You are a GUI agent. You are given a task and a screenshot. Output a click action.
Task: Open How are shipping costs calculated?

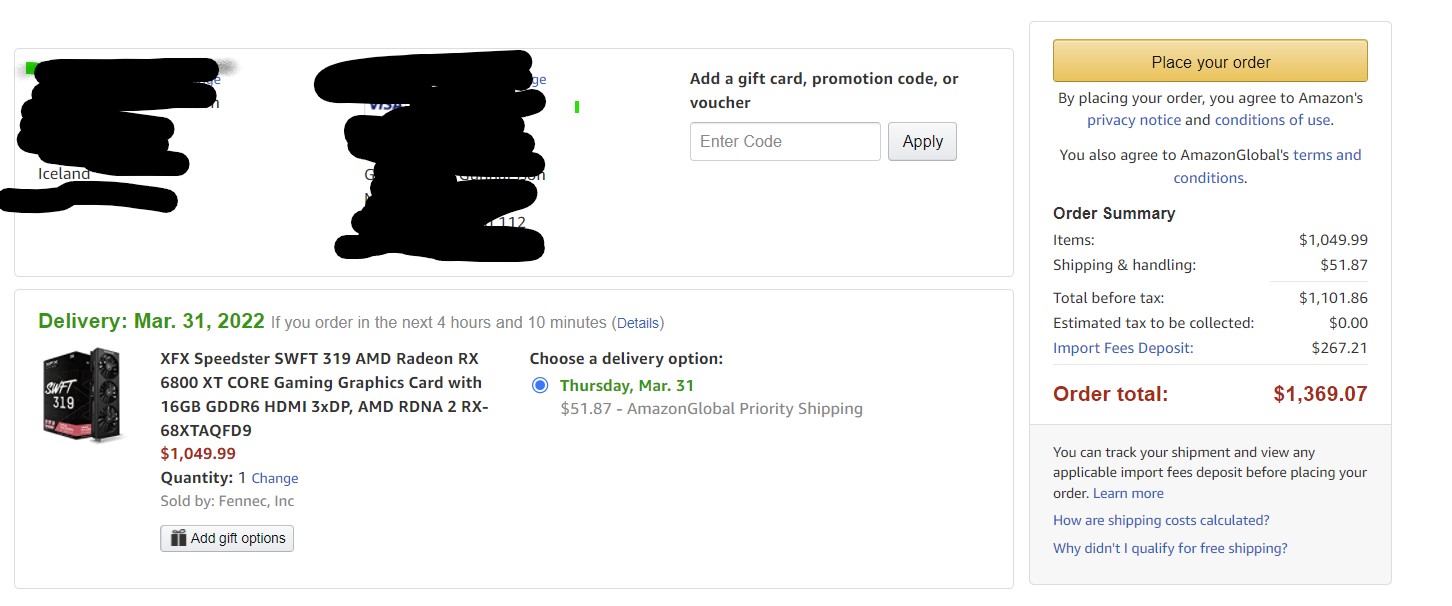[1161, 520]
